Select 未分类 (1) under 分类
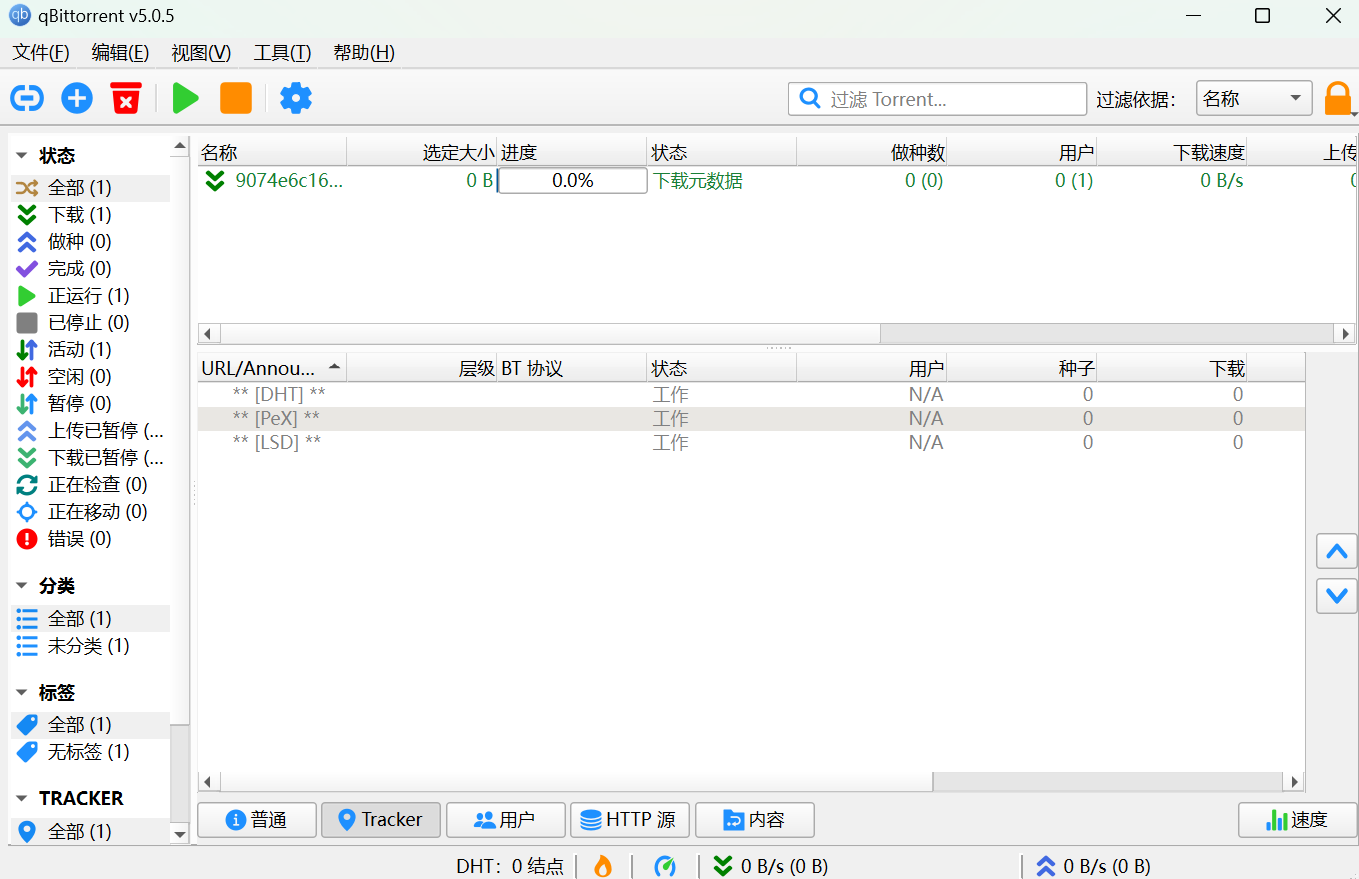The height and width of the screenshot is (879, 1359). 90,646
